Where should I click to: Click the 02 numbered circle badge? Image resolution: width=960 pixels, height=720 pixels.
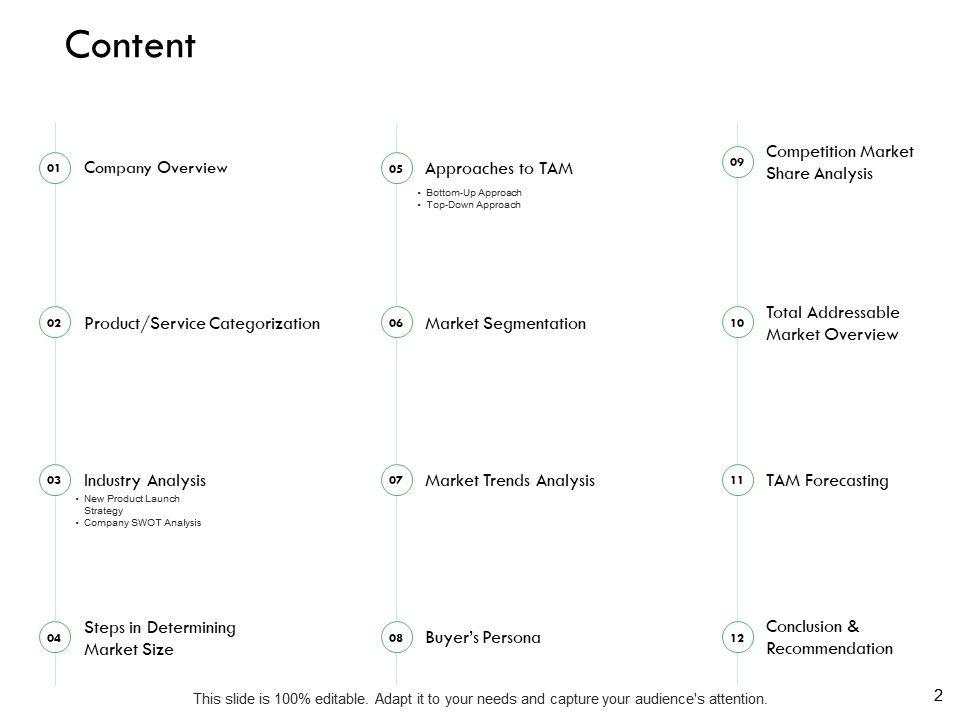(x=55, y=324)
